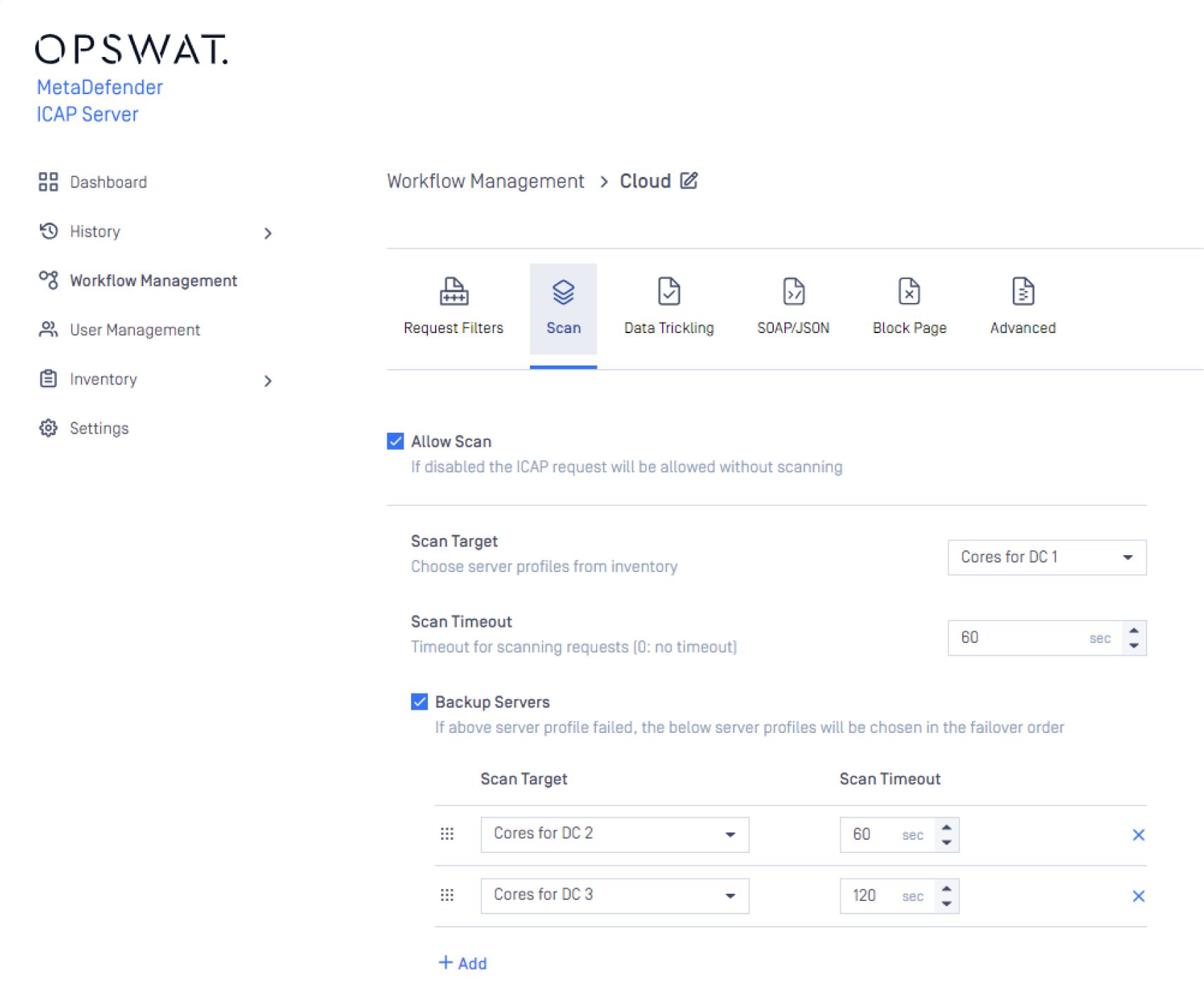Go to Workflow Management breadcrumb link
The height and width of the screenshot is (995, 1204).
click(485, 181)
